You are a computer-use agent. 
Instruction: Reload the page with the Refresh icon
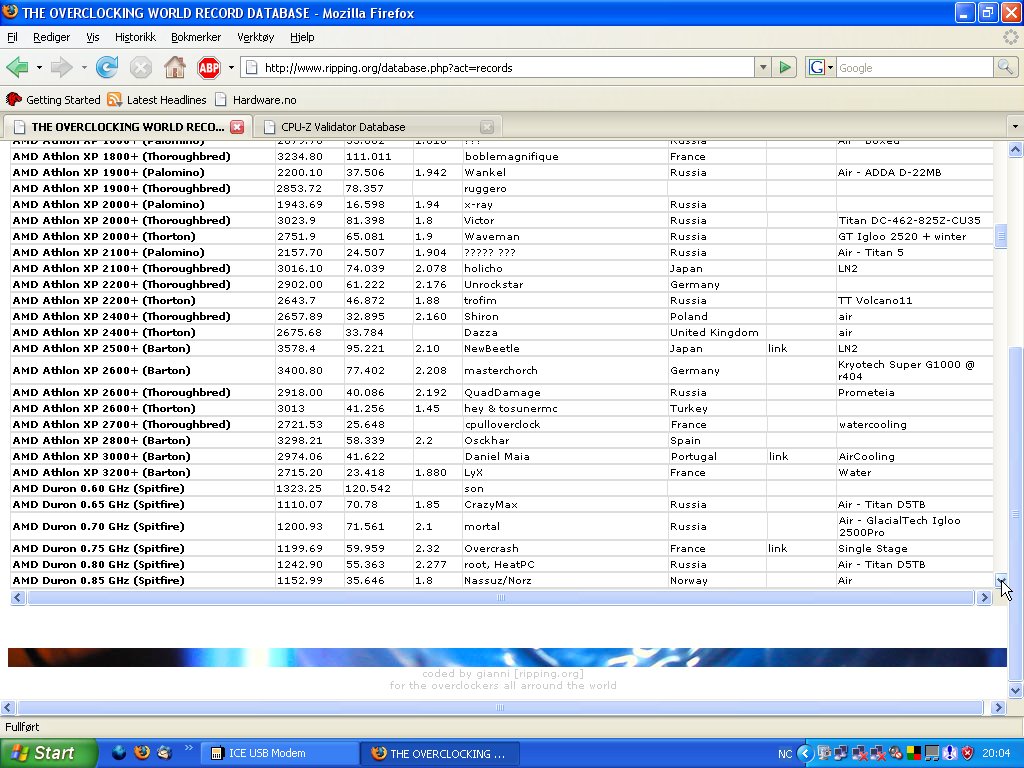coord(106,67)
